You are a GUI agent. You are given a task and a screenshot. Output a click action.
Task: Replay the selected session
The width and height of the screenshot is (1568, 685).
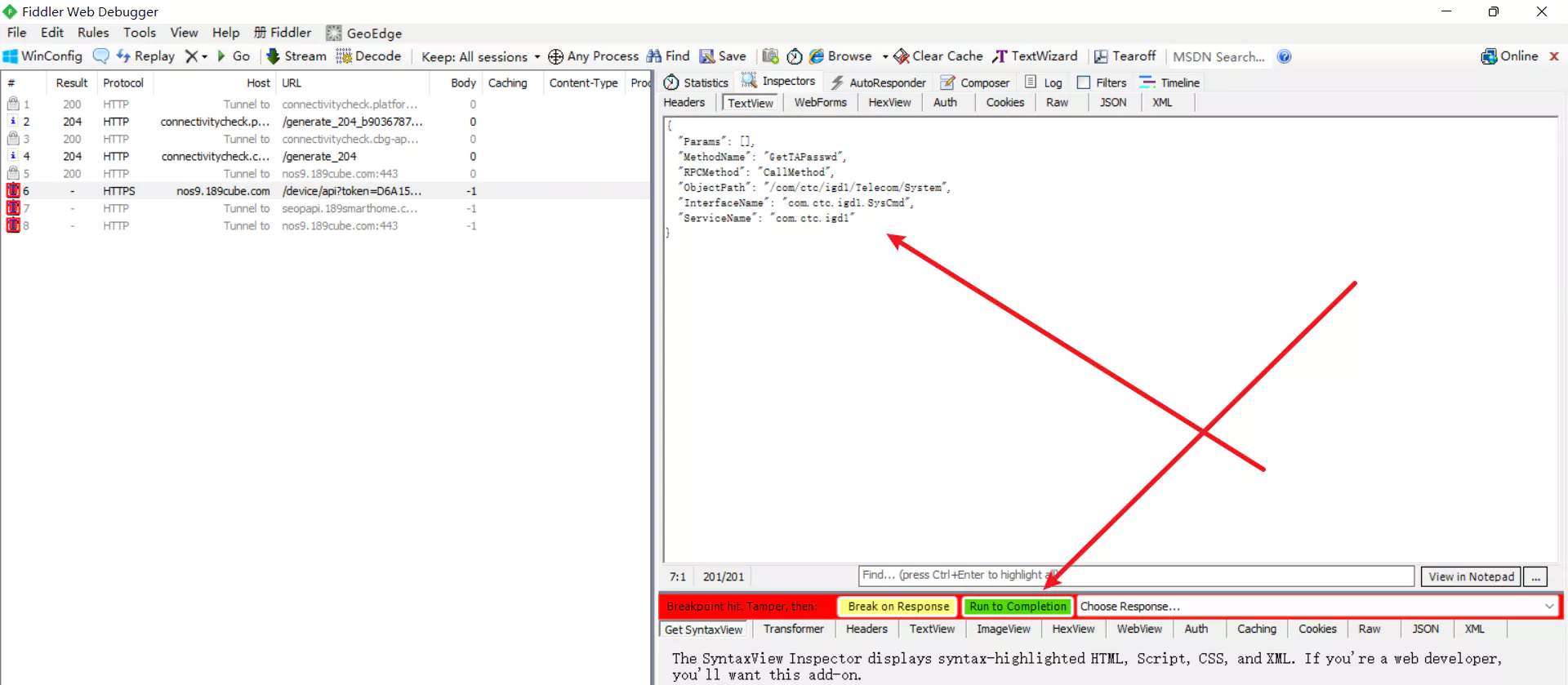pyautogui.click(x=146, y=56)
